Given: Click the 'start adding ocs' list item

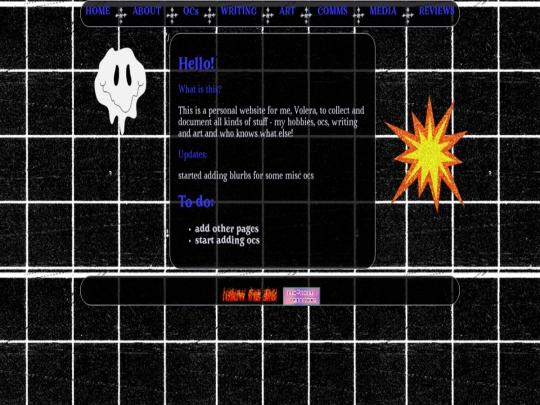Looking at the screenshot, I should pyautogui.click(x=227, y=240).
